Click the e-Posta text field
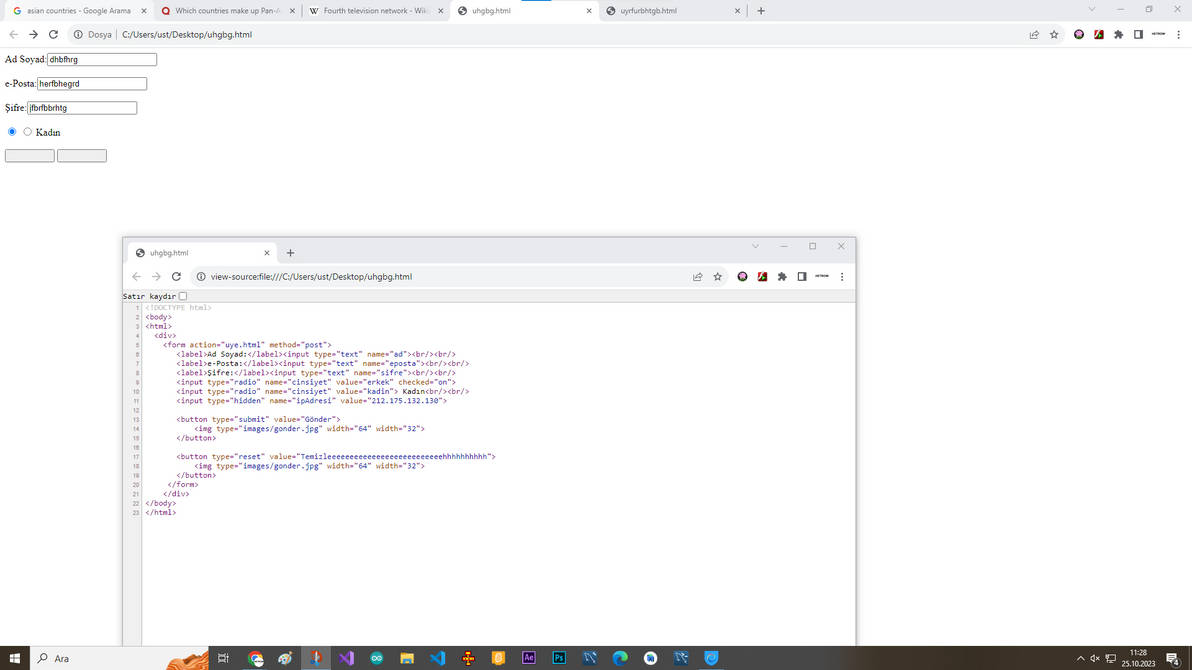This screenshot has width=1192, height=670. (x=92, y=84)
